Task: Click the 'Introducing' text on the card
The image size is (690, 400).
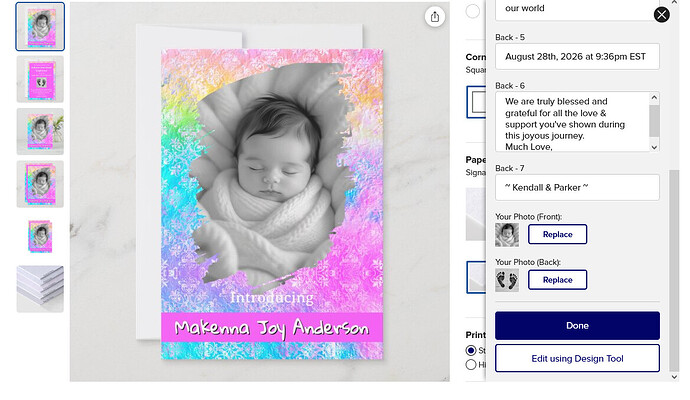Action: click(x=272, y=298)
